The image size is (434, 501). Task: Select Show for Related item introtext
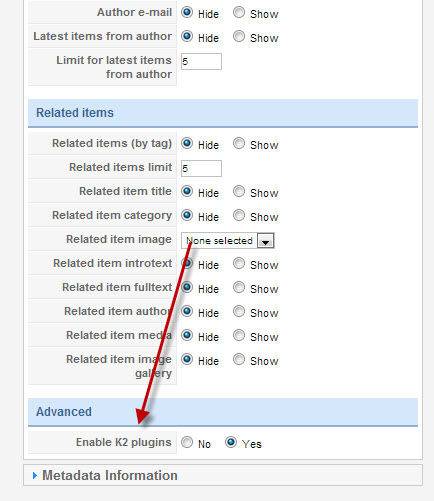[239, 263]
